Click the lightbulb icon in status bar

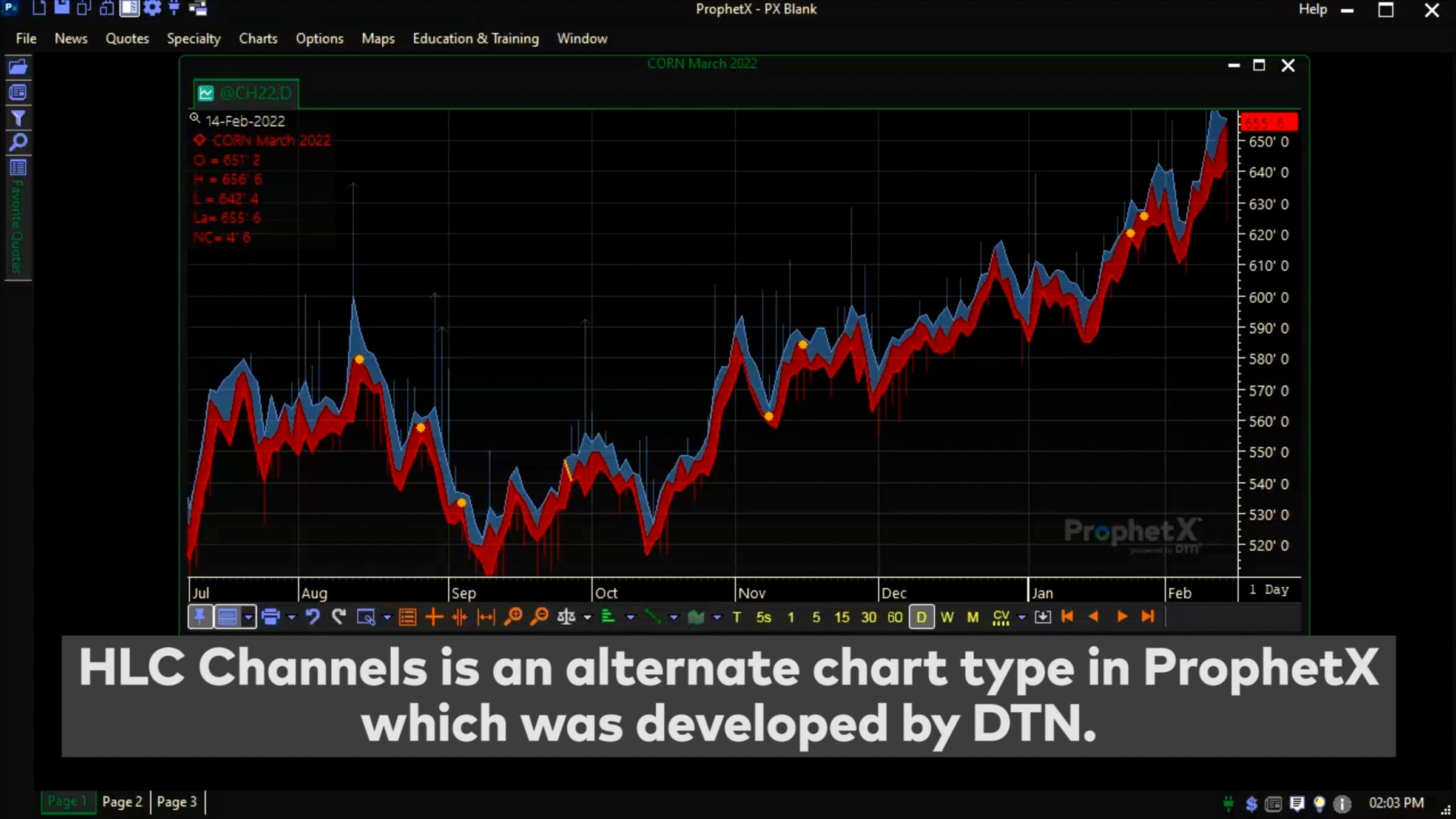click(x=1319, y=804)
